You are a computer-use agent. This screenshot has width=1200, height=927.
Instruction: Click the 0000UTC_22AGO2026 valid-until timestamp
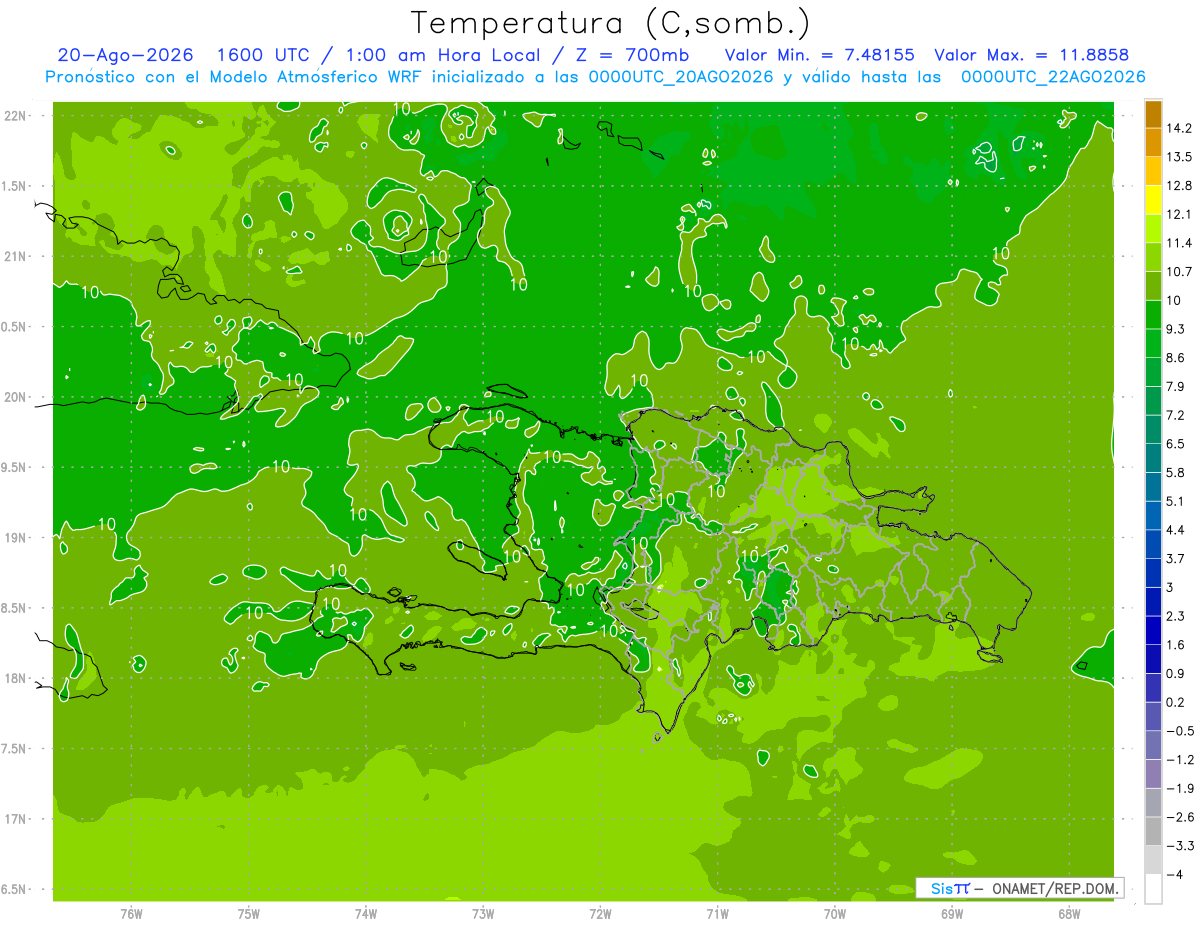pyautogui.click(x=1053, y=77)
